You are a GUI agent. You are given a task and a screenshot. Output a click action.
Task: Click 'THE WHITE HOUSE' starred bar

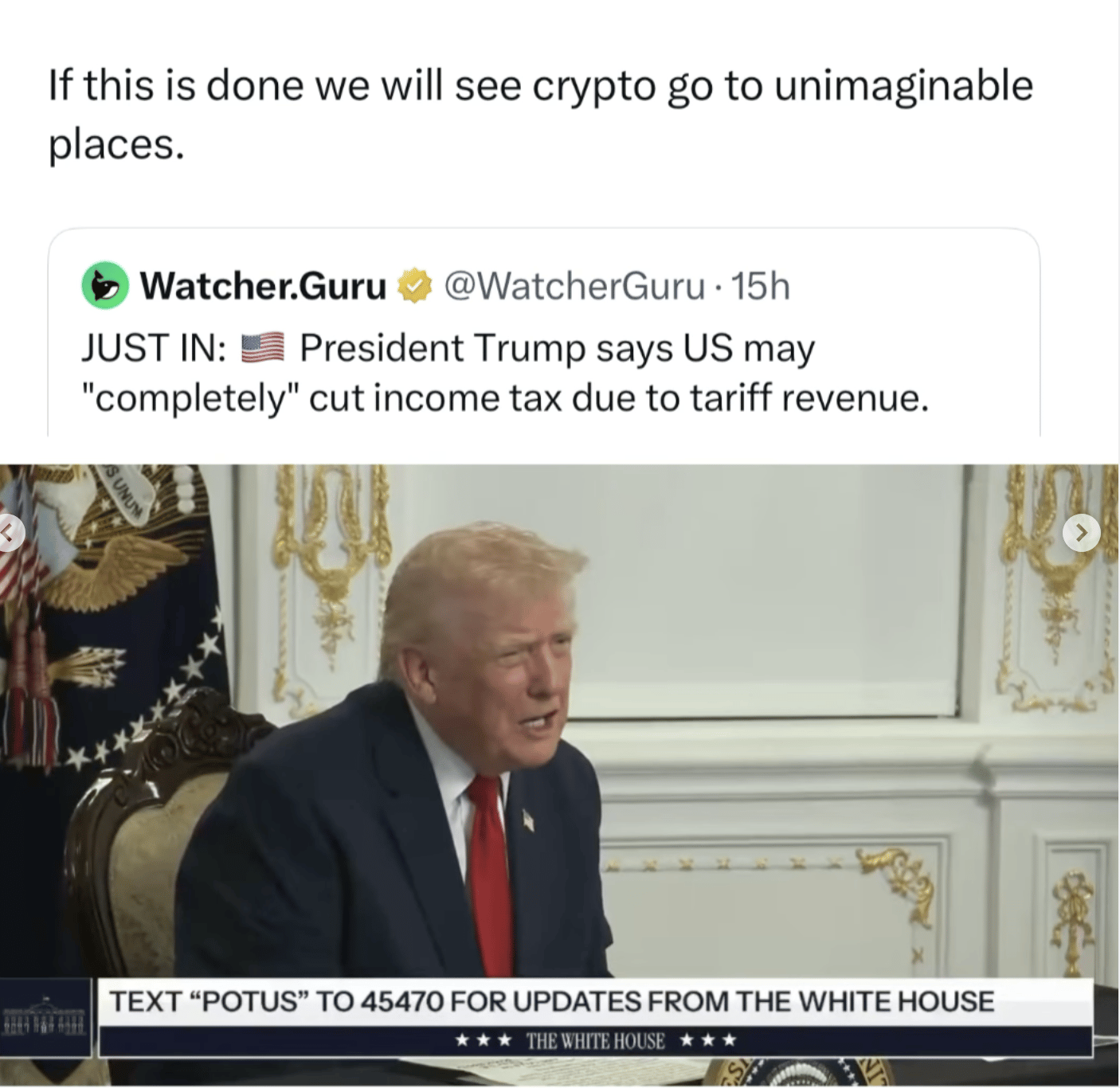click(x=595, y=1040)
